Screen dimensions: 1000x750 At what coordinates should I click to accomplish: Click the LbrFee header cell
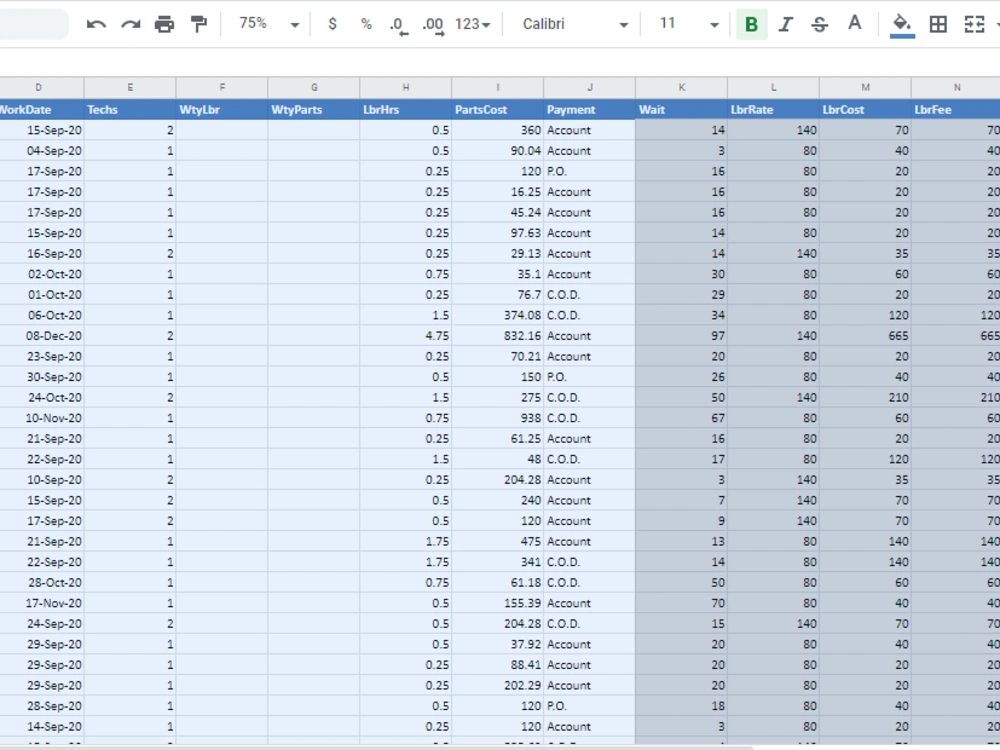956,110
